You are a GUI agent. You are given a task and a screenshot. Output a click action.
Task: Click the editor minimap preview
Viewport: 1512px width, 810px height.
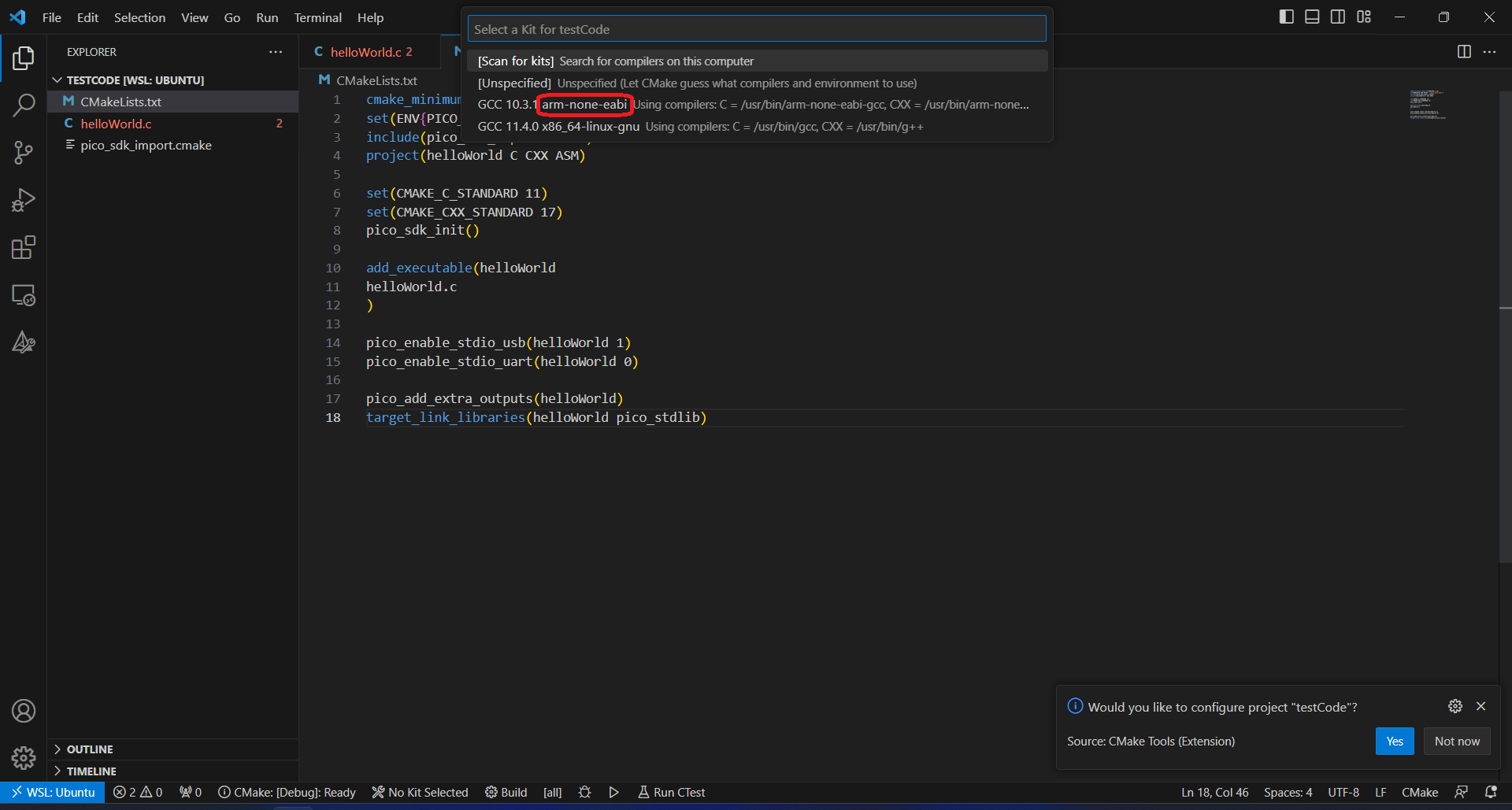point(1427,105)
